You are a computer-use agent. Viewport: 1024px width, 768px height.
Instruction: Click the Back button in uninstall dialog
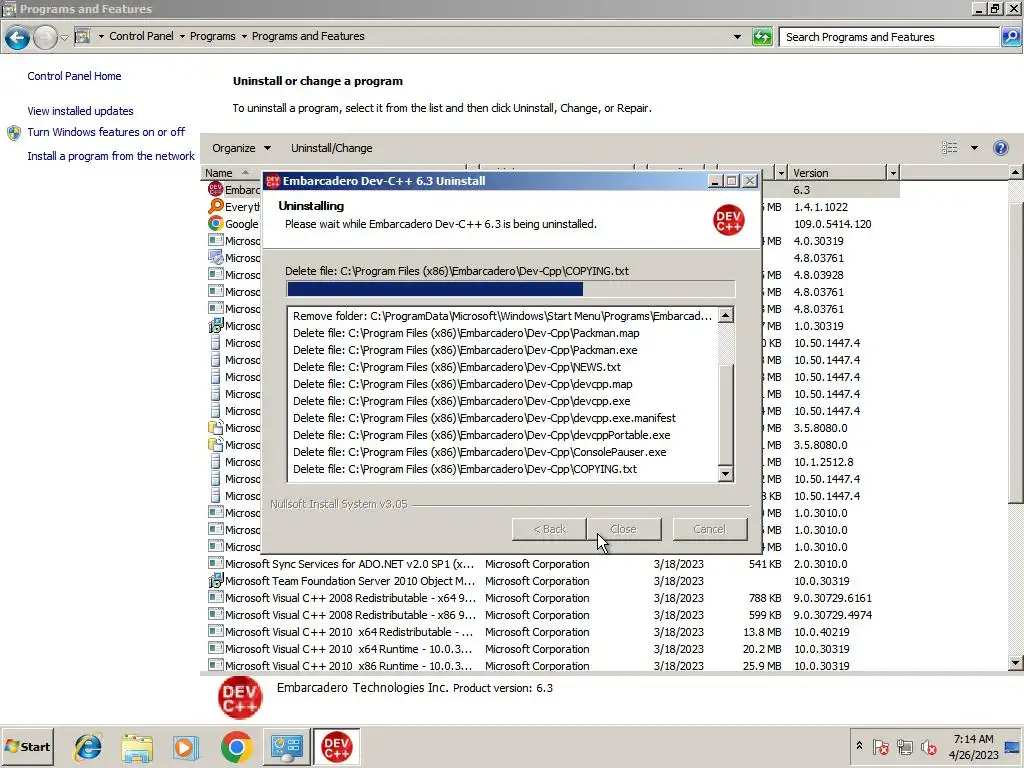(549, 529)
